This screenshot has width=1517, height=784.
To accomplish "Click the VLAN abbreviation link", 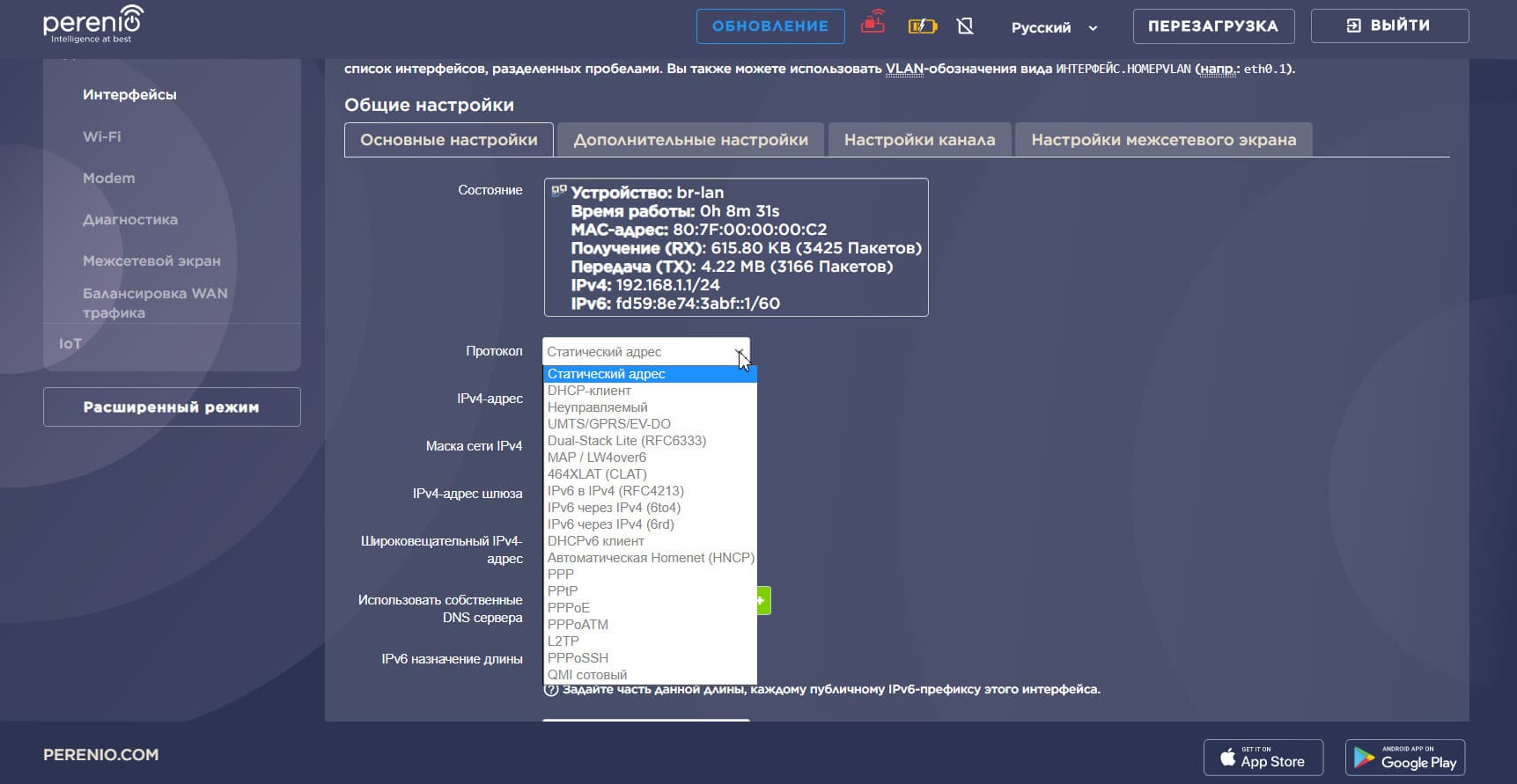I will coord(904,69).
